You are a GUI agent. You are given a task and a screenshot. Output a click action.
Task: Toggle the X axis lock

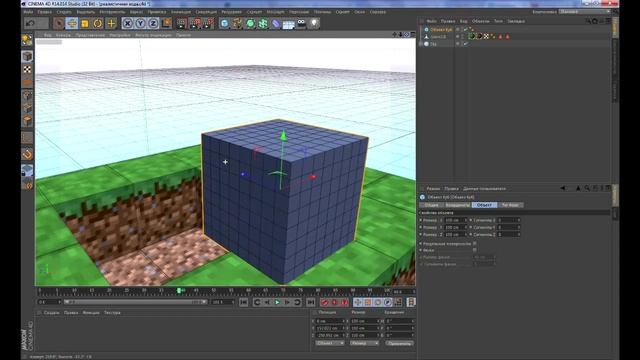pyautogui.click(x=127, y=23)
